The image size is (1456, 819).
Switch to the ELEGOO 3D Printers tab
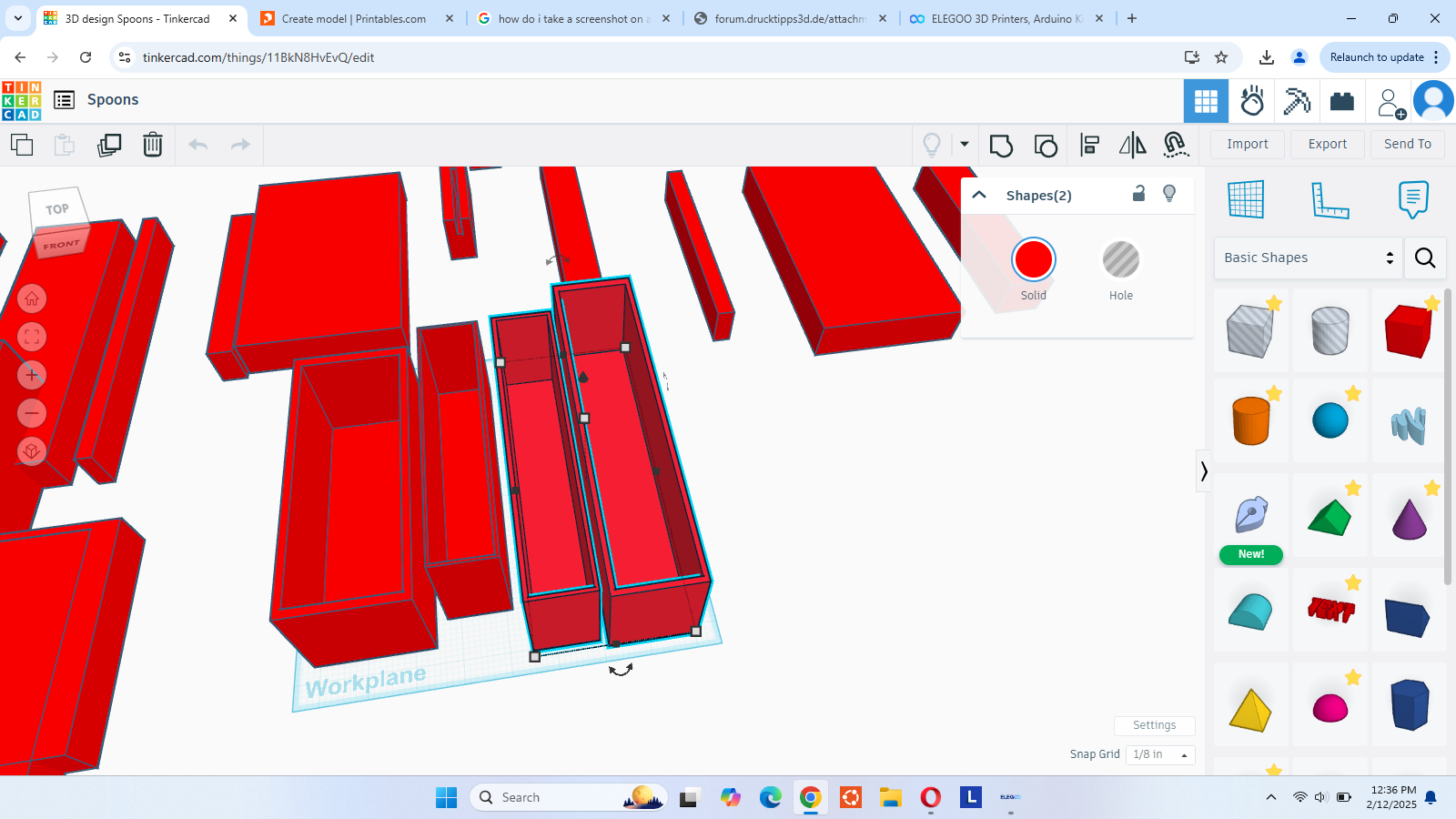coord(1006,18)
